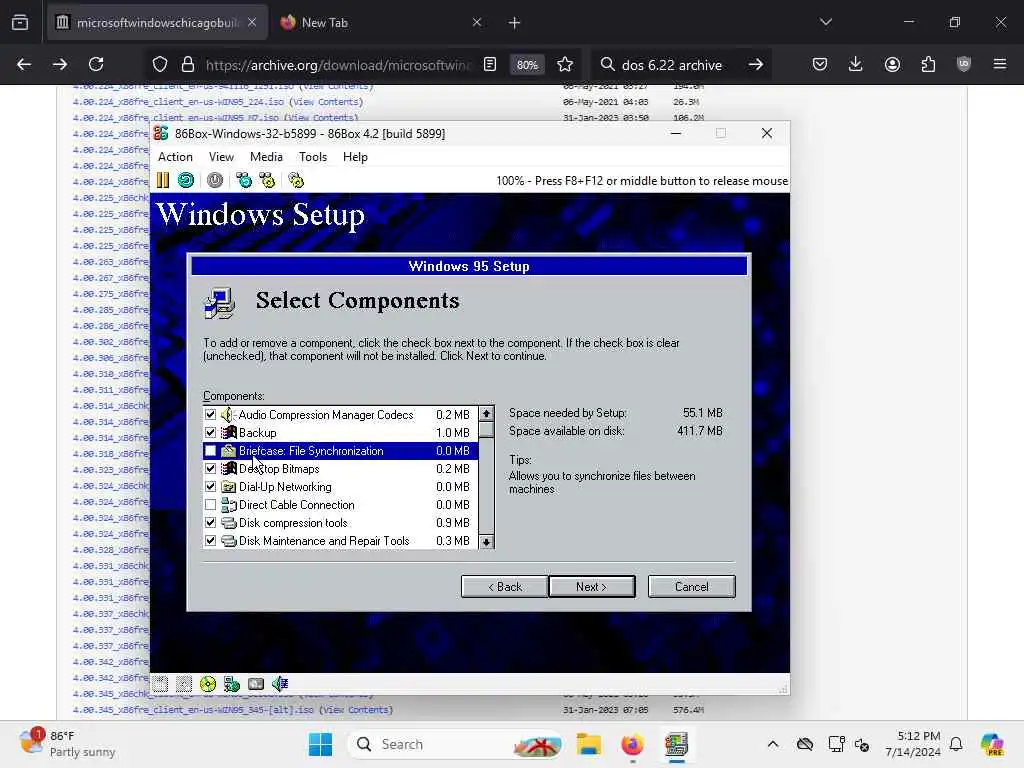Pause the 86Box emulation

point(163,180)
